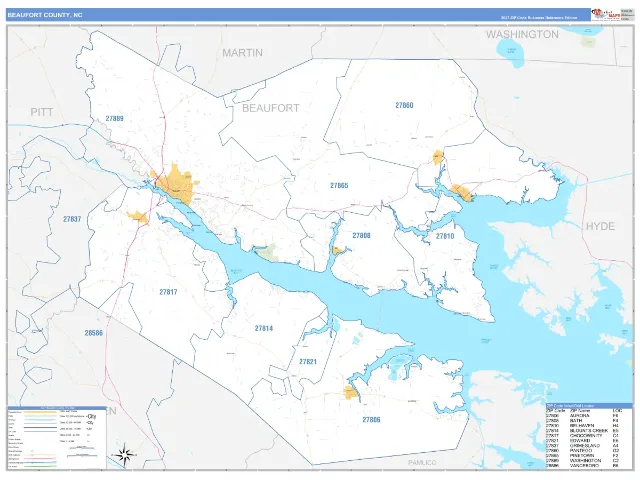Click the PITT county label
The image size is (640, 480).
click(42, 112)
